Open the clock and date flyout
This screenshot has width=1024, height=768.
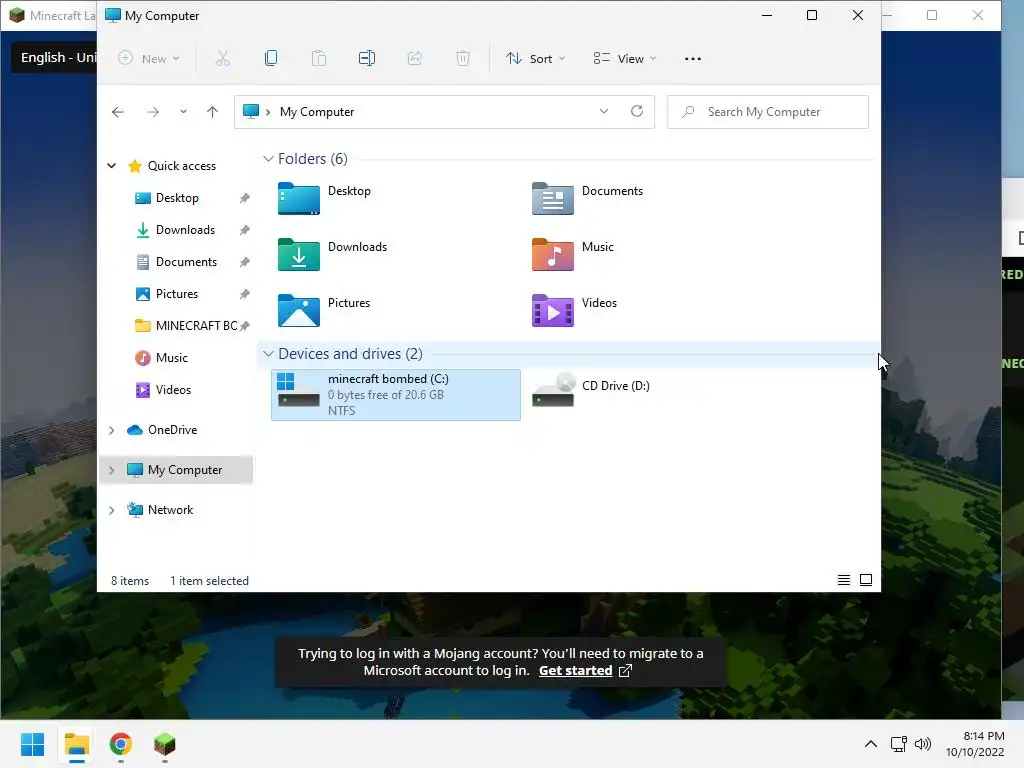tap(975, 744)
